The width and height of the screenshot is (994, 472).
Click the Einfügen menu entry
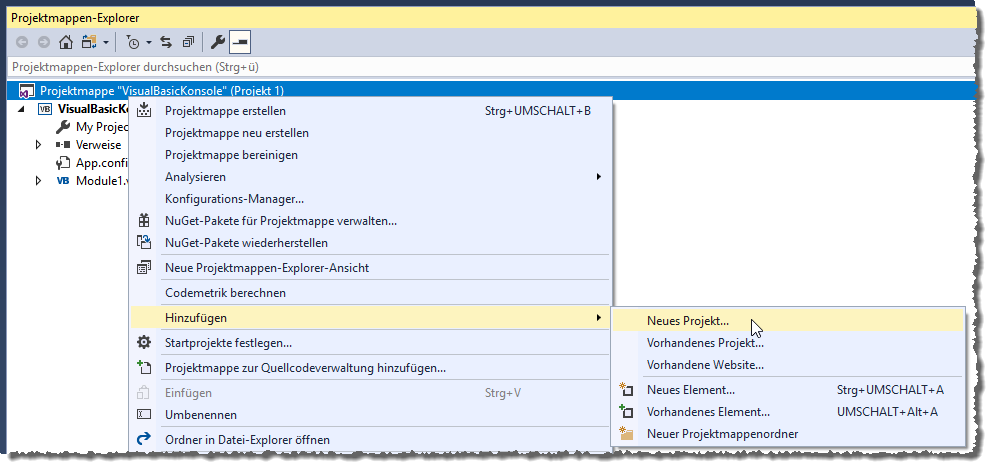pyautogui.click(x=371, y=393)
